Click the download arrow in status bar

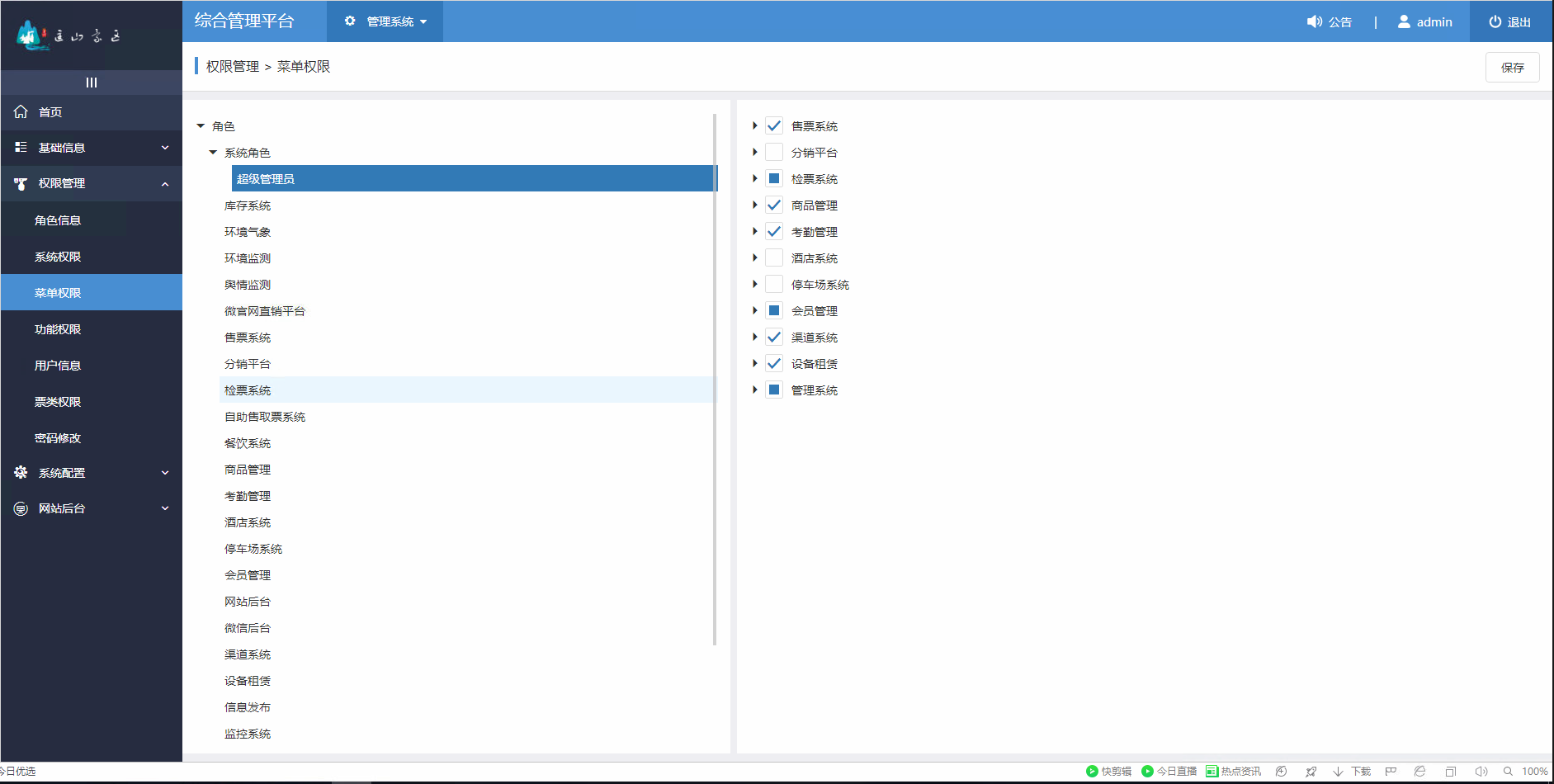point(1338,772)
